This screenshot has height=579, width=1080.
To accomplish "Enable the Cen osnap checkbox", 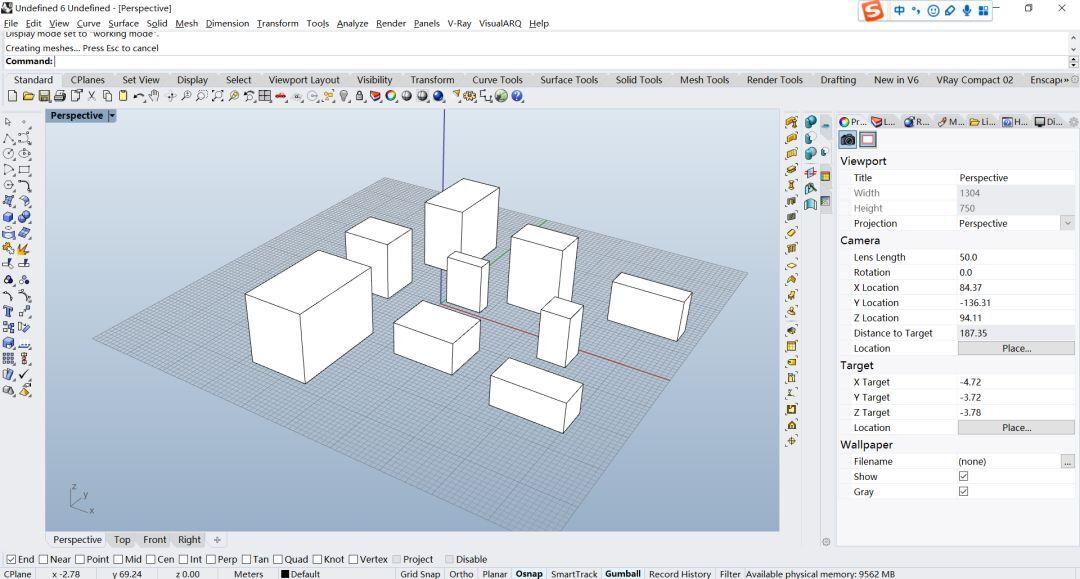I will point(151,559).
